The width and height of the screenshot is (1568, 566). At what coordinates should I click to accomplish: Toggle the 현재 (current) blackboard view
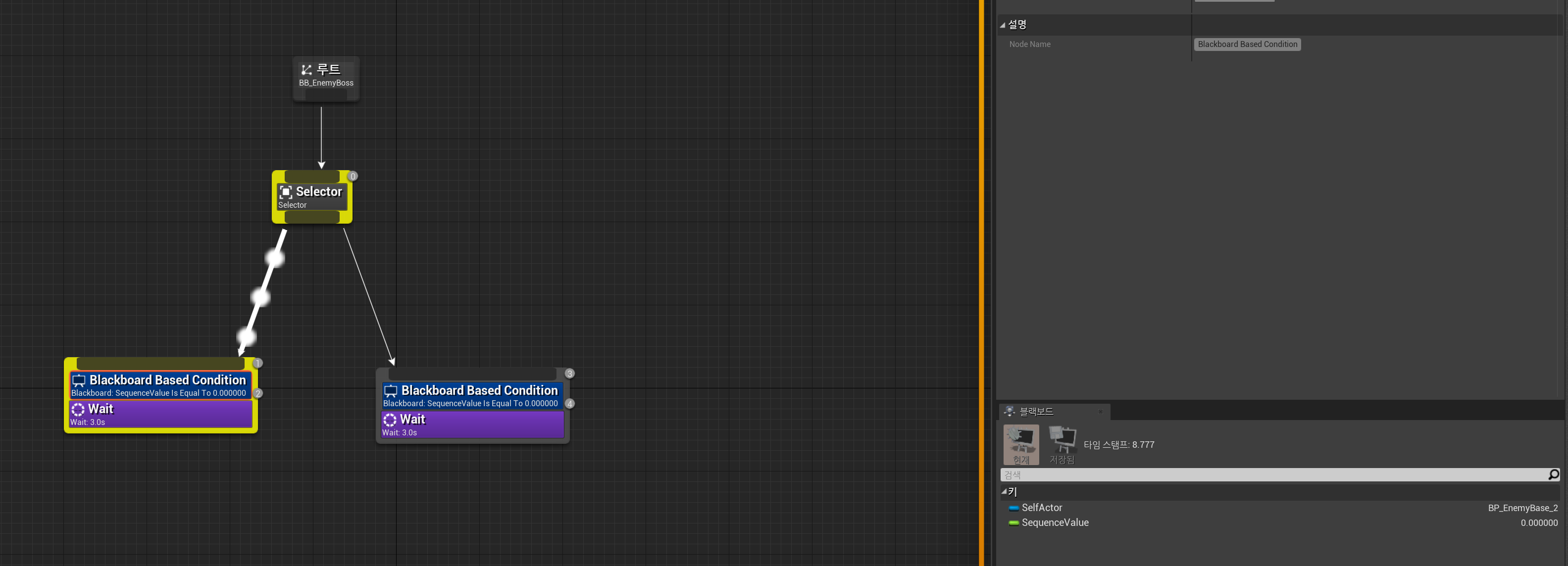pos(1021,444)
